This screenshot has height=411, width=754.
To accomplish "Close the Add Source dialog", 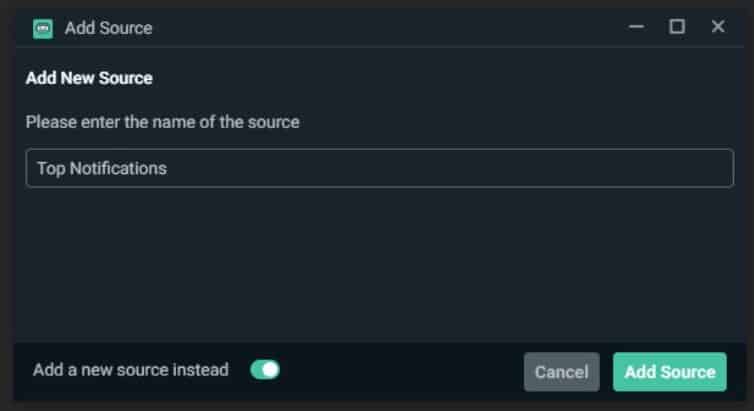I will click(x=718, y=26).
